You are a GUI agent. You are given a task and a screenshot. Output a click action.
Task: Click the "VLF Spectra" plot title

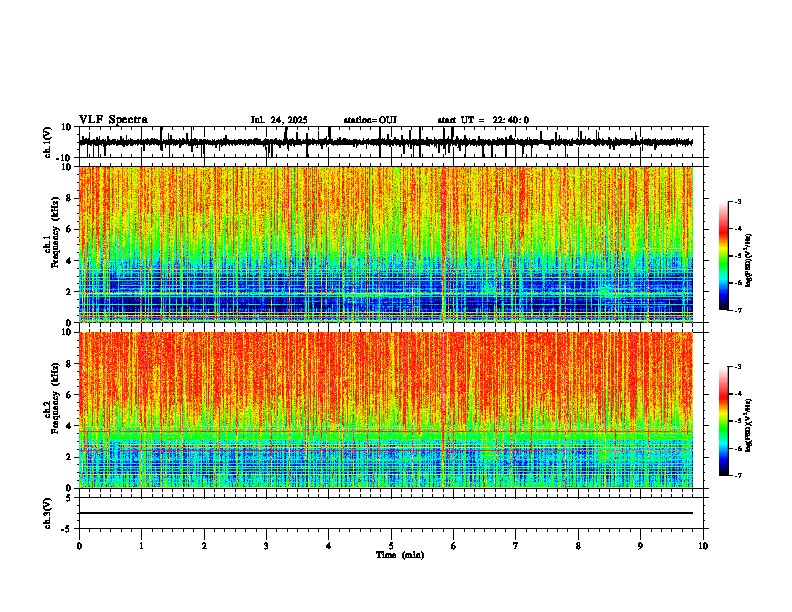[113, 120]
